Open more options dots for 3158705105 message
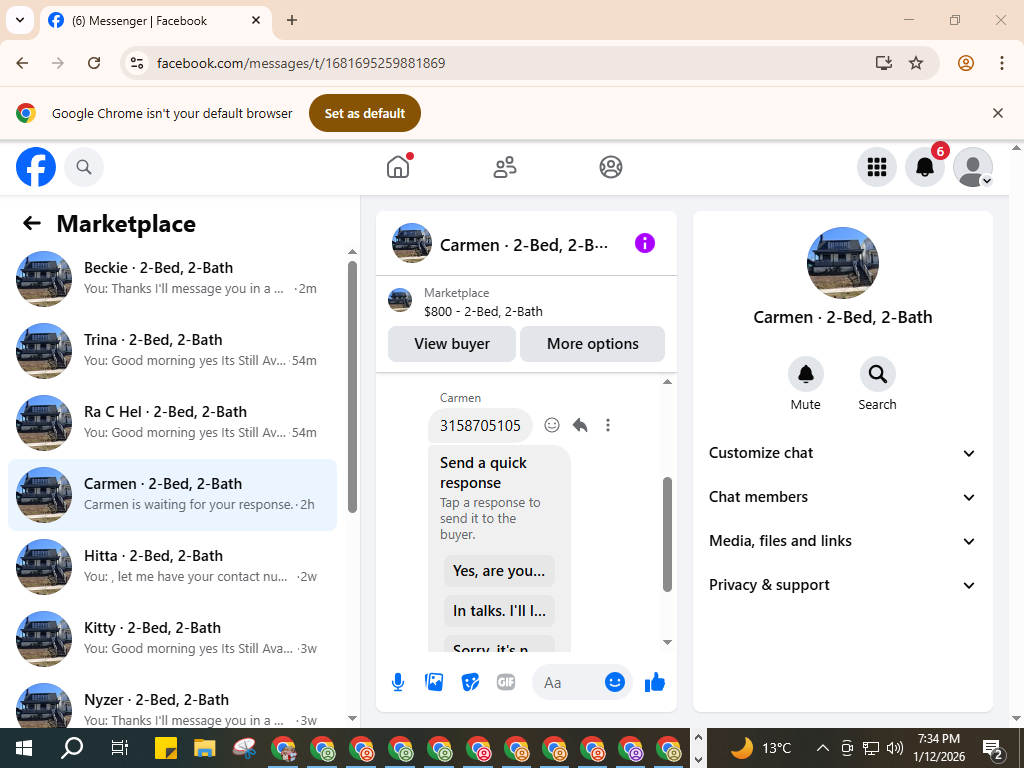This screenshot has width=1024, height=768. coord(608,425)
